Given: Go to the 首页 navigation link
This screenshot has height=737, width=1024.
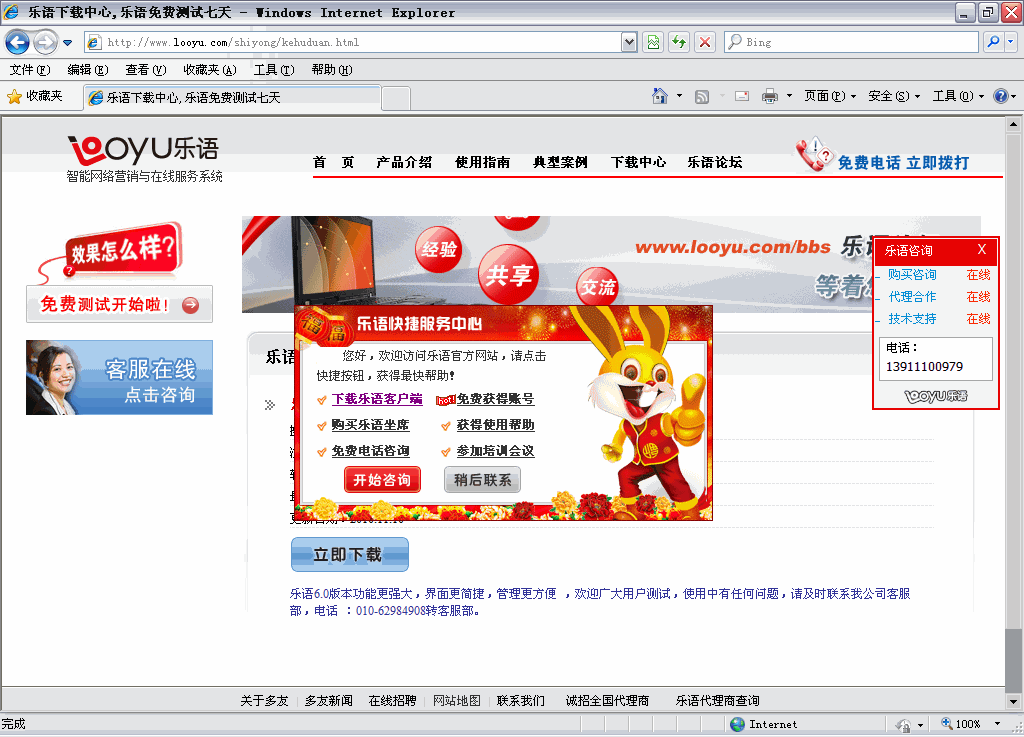Looking at the screenshot, I should [x=333, y=163].
